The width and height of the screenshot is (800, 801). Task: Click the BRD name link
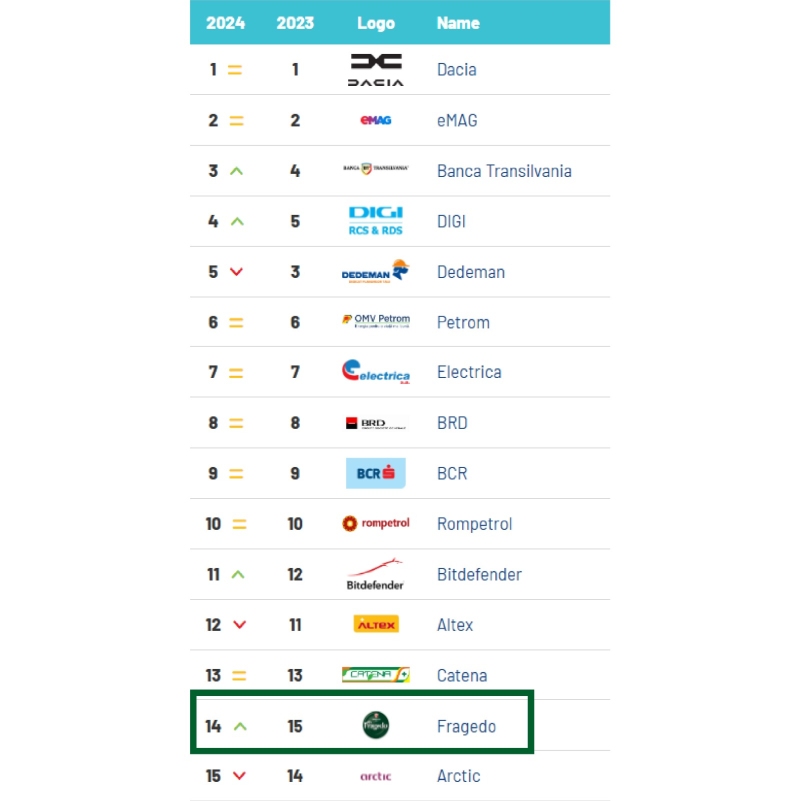(x=452, y=423)
